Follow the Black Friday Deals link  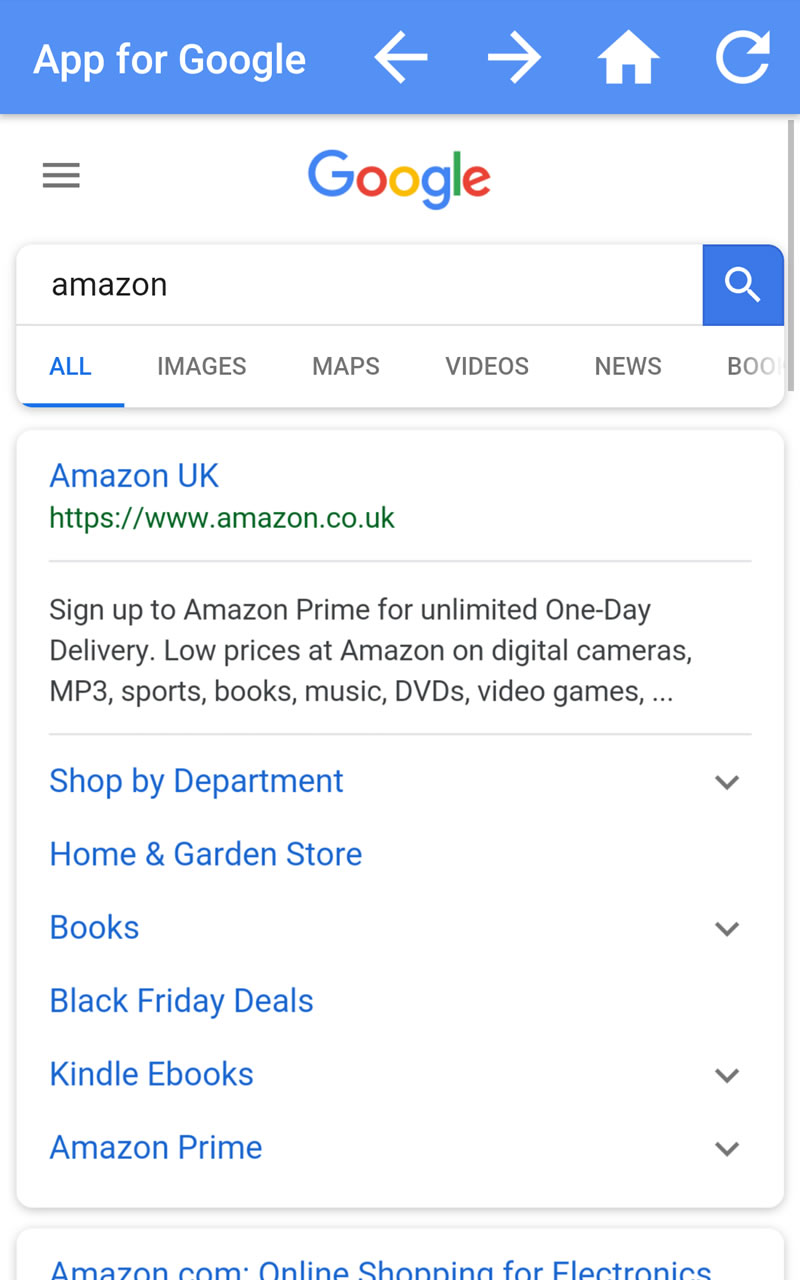click(x=181, y=1001)
